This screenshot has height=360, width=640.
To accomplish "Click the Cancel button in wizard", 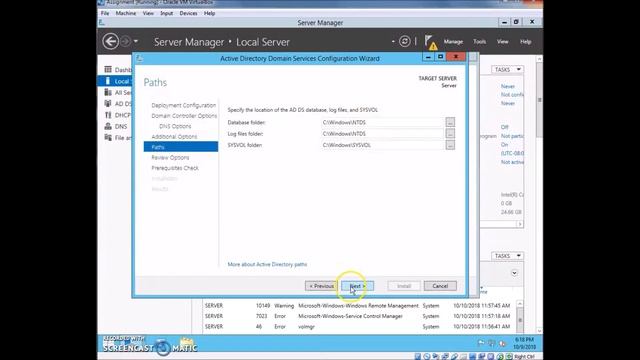I will coord(440,286).
